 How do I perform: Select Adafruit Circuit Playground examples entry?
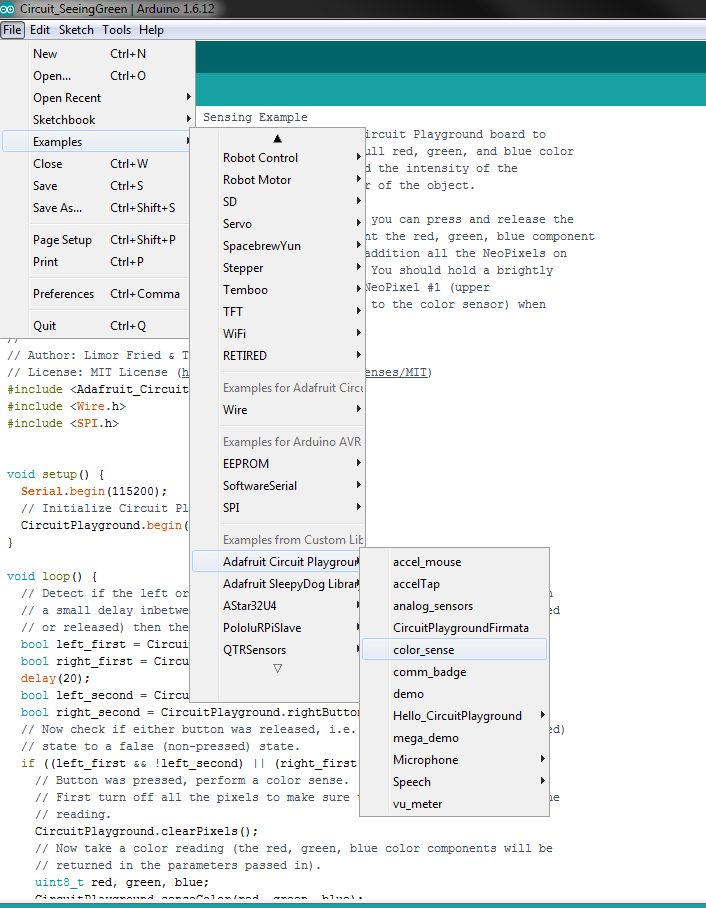tap(277, 562)
